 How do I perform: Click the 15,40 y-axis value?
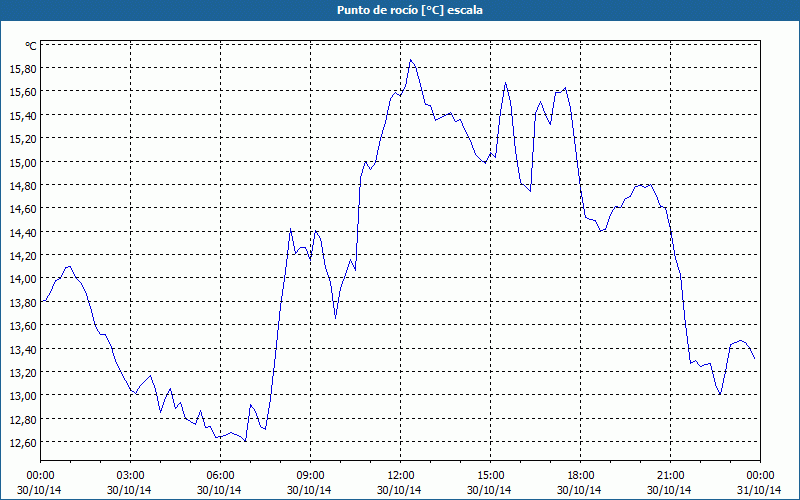23,115
